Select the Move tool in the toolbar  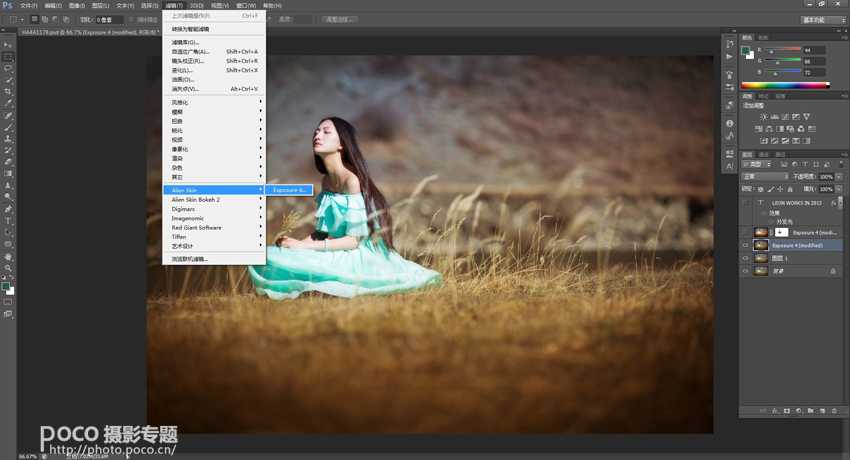pyautogui.click(x=8, y=45)
